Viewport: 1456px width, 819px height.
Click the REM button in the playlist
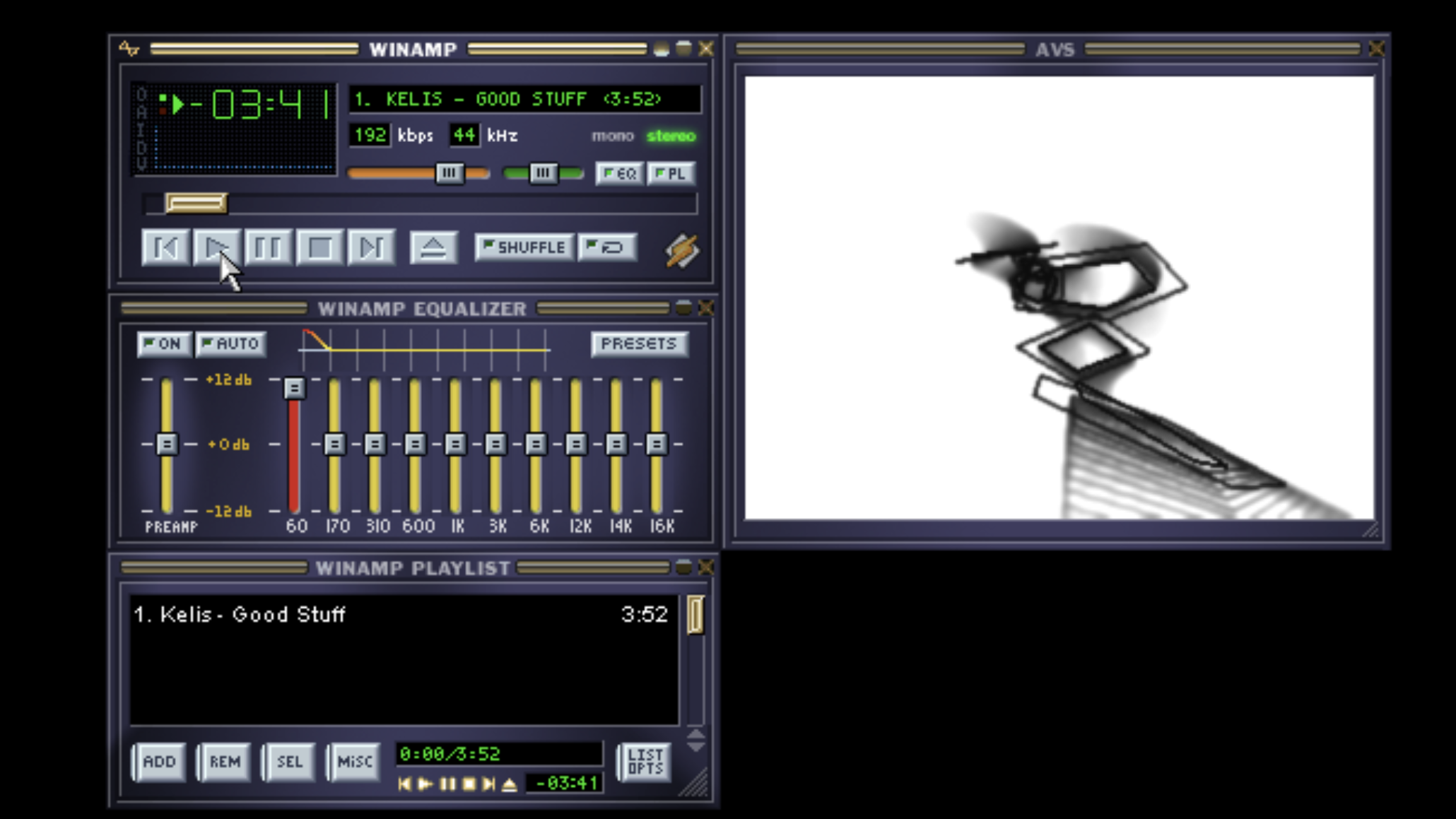tap(225, 762)
